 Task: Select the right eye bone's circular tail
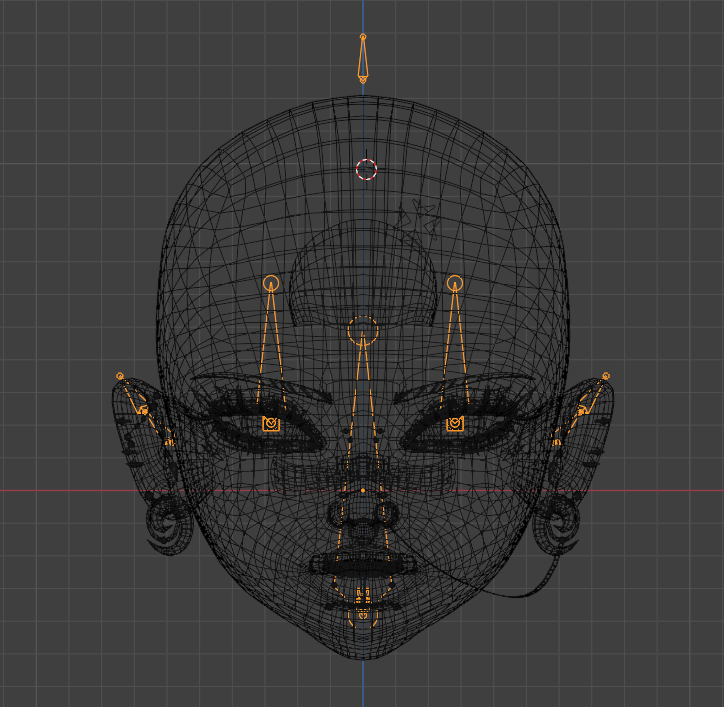[455, 283]
